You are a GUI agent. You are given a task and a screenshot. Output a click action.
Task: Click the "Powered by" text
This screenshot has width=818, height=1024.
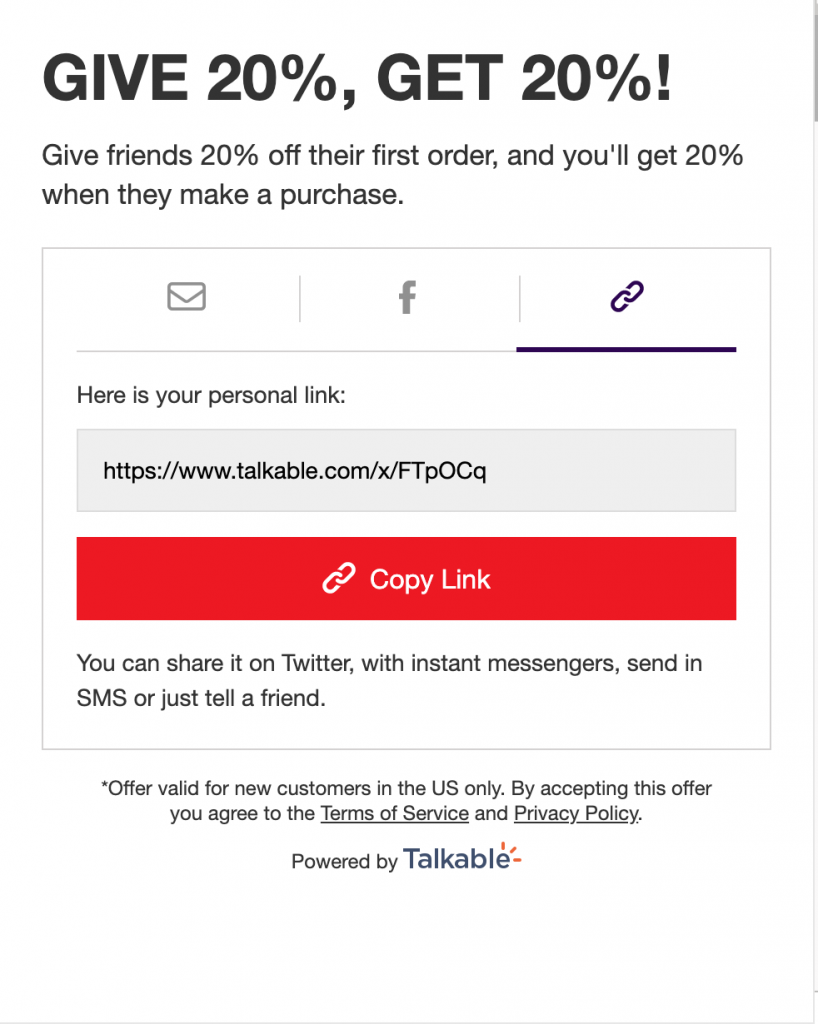click(x=344, y=861)
